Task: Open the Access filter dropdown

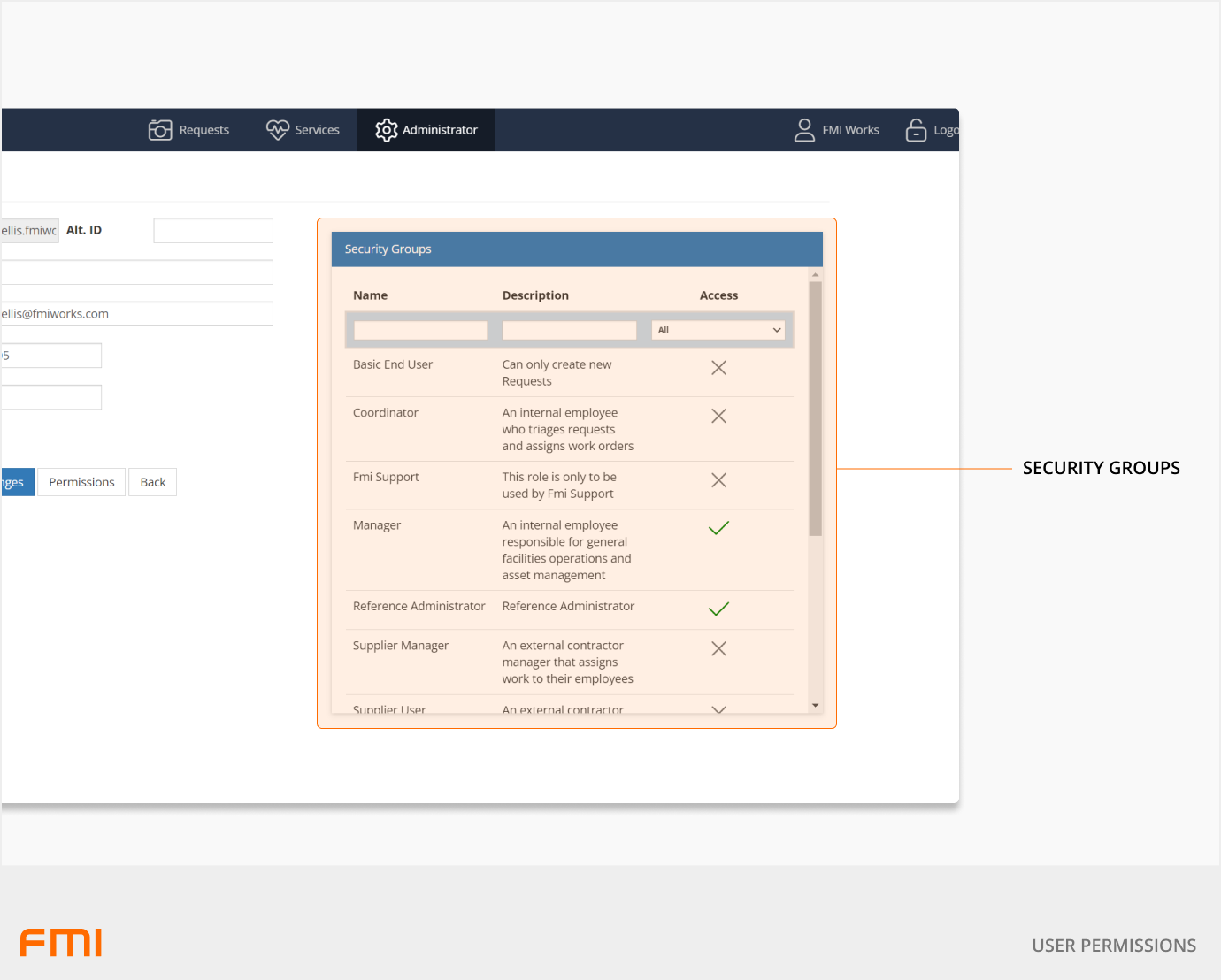Action: click(x=718, y=330)
